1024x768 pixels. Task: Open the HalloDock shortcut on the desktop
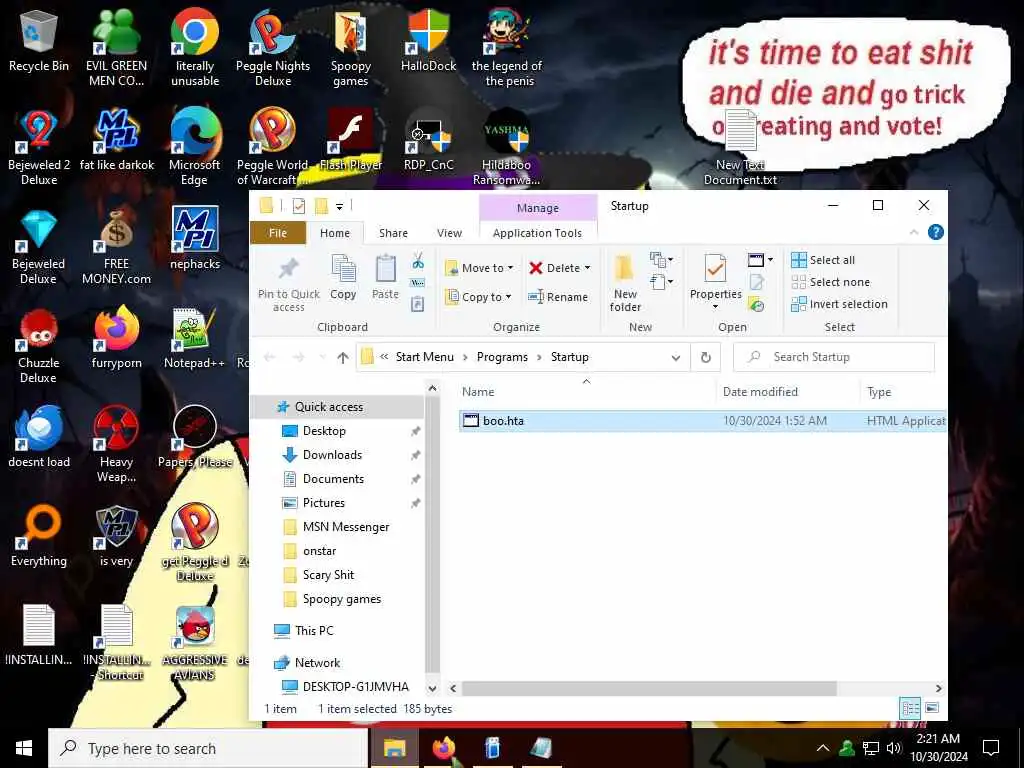[x=428, y=41]
